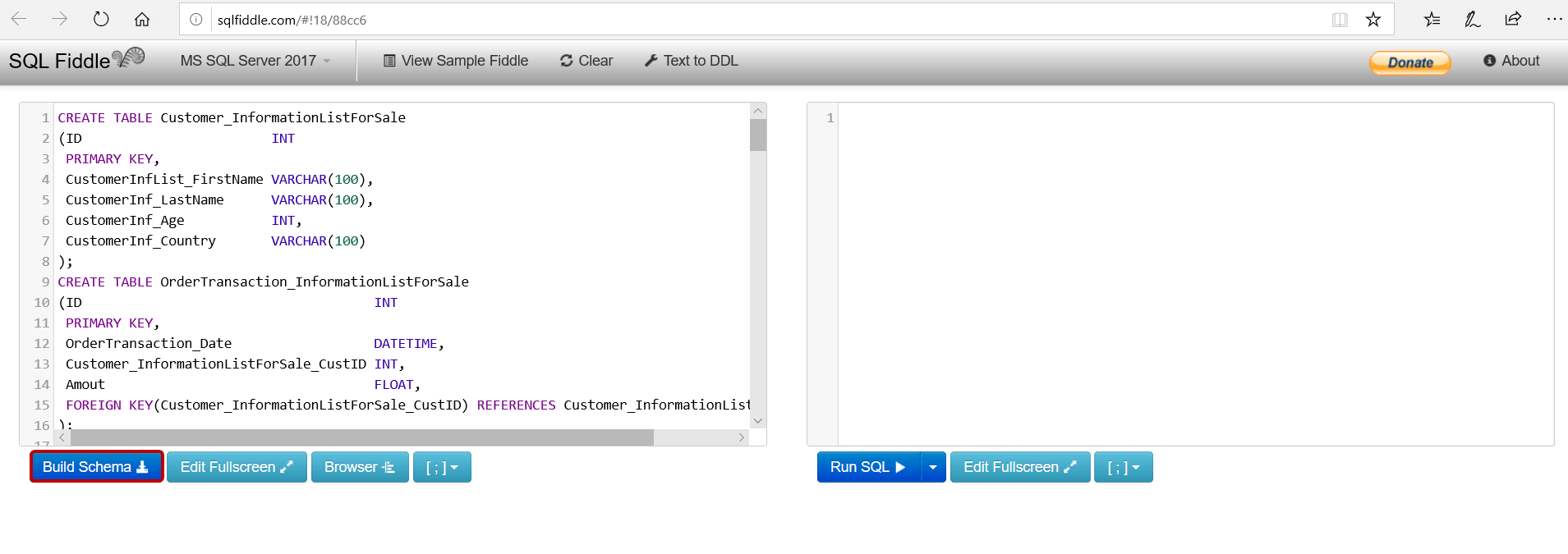Open the favorites hub
This screenshot has height=554, width=1568.
click(1432, 20)
